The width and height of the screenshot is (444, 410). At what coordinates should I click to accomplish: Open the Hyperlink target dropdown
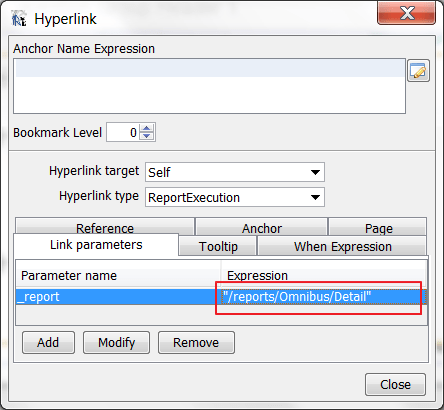[x=235, y=172]
